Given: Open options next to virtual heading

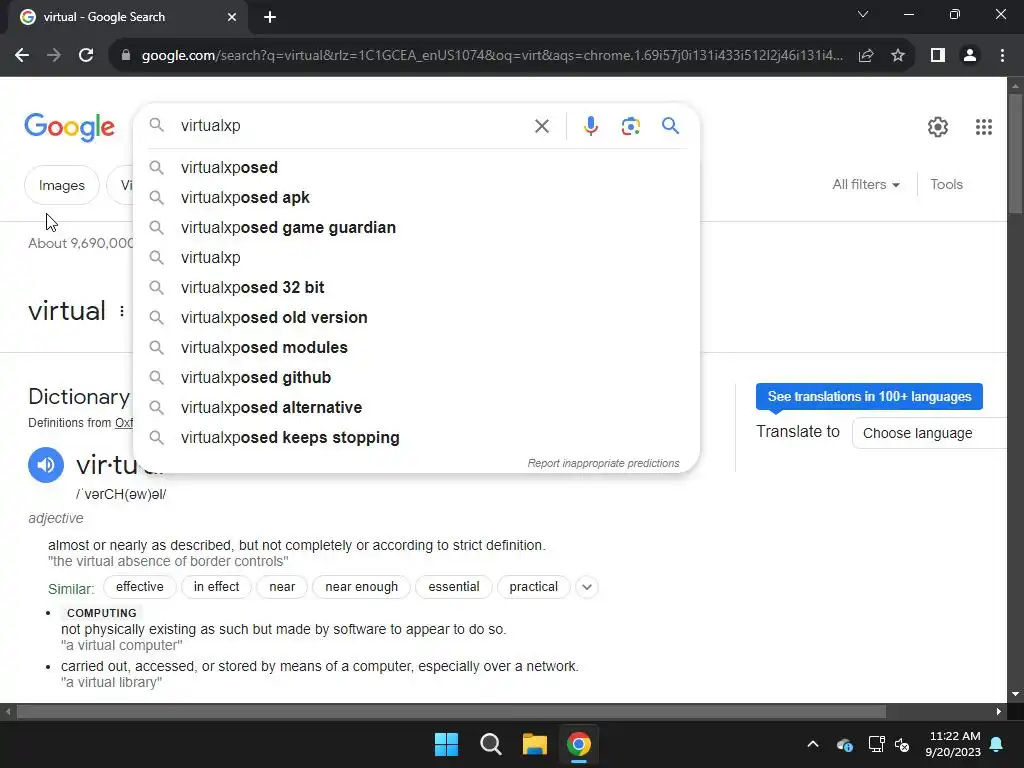Looking at the screenshot, I should tap(121, 312).
